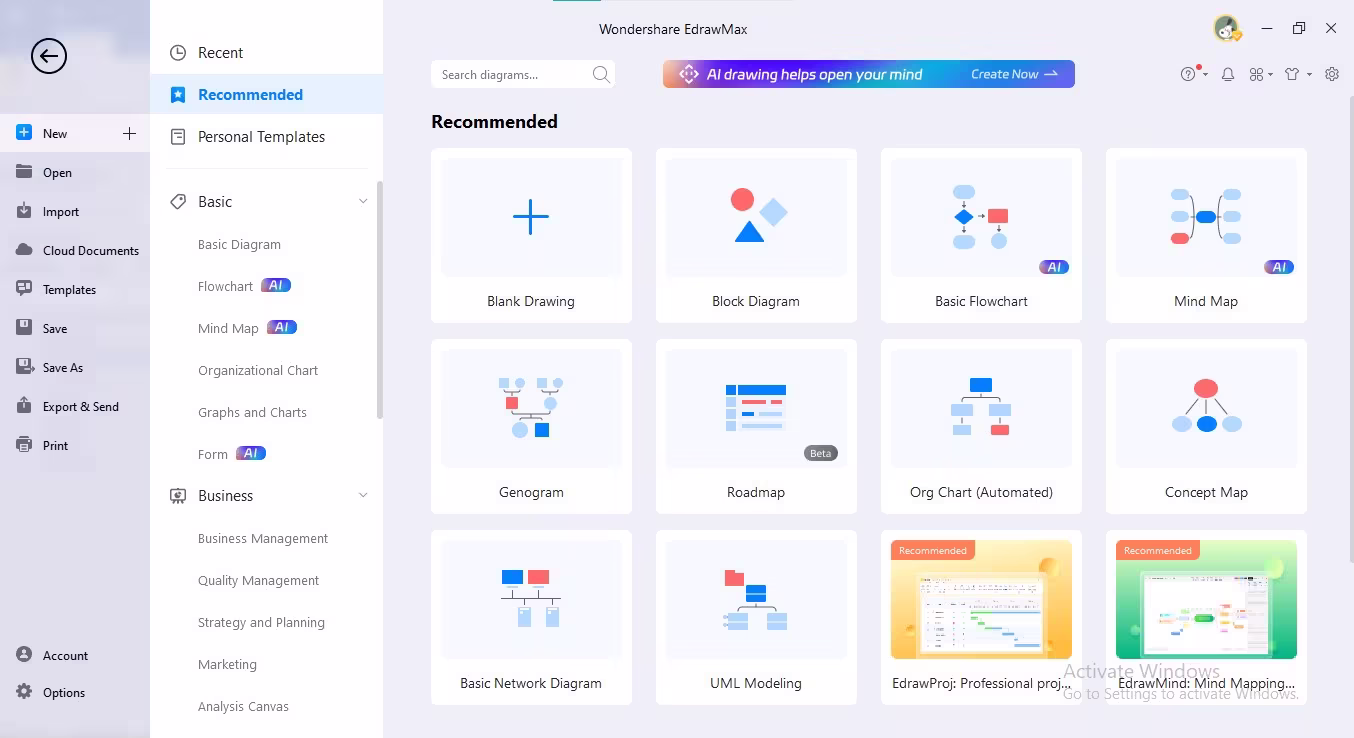Viewport: 1354px width, 738px height.
Task: Open Organizational Chart category
Action: point(258,370)
